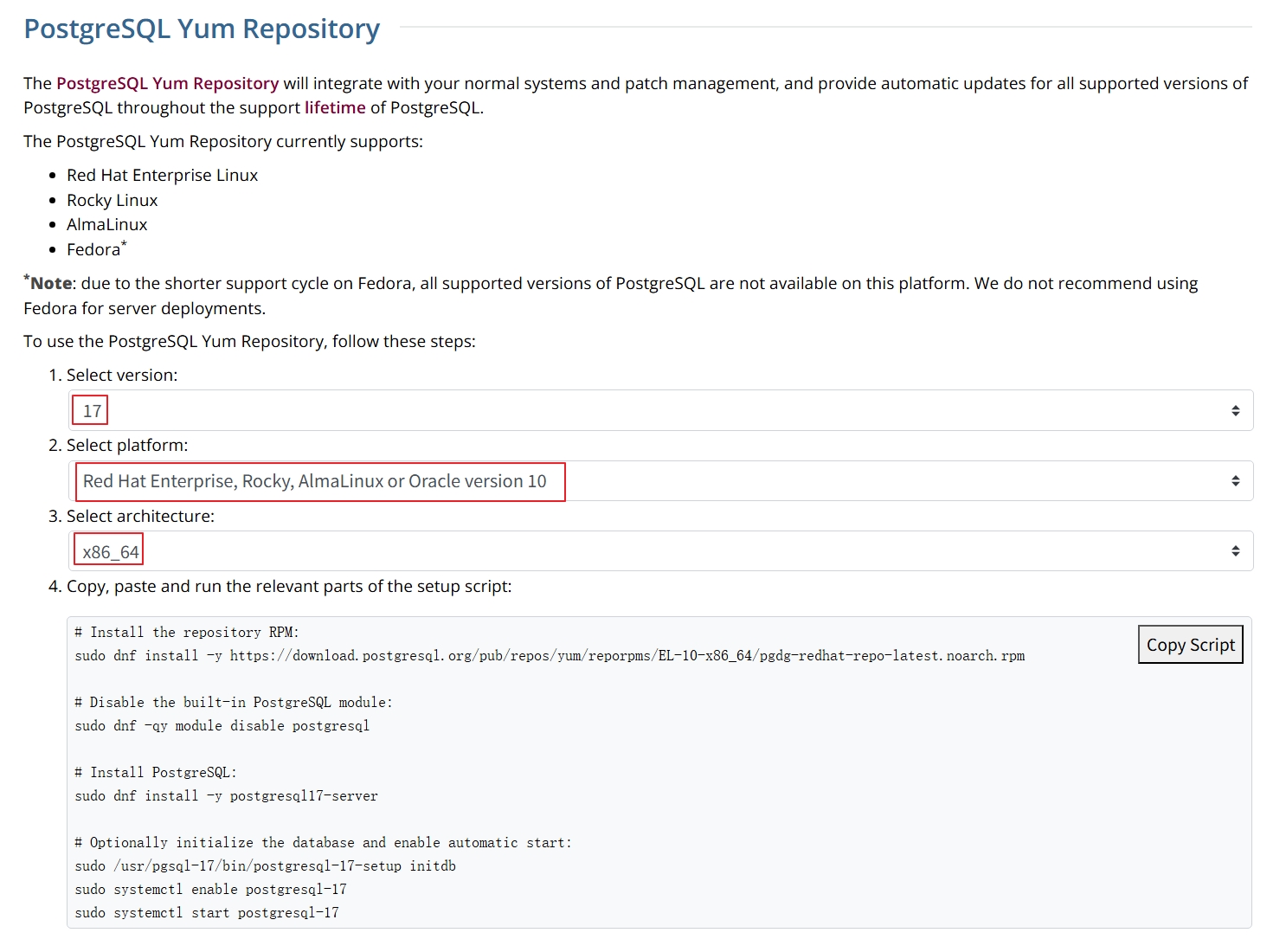Expand the Select platform dropdown
This screenshot has width=1286, height=952.
[660, 481]
